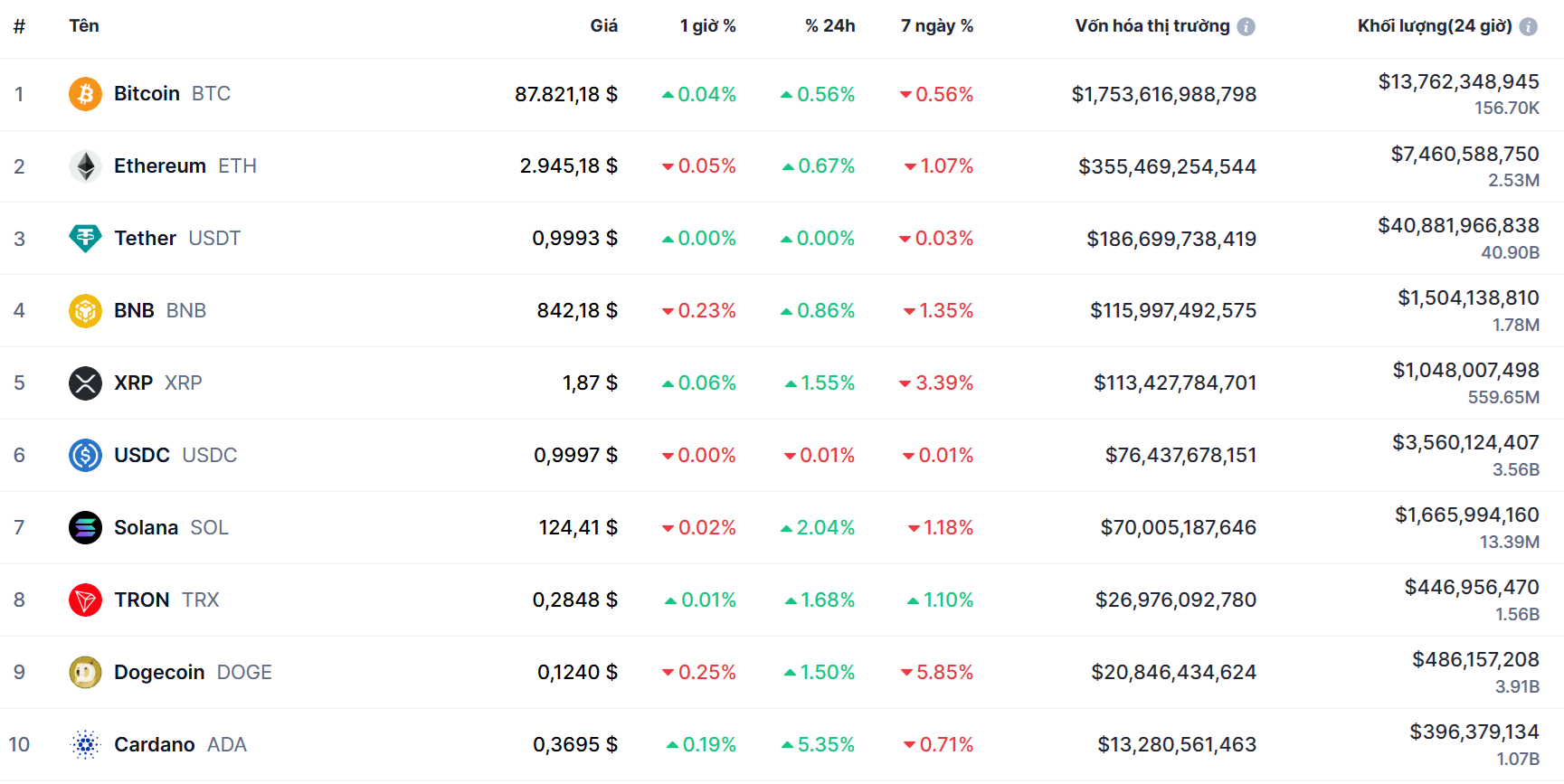
Task: Open the Tether coin page link
Action: pyautogui.click(x=177, y=239)
